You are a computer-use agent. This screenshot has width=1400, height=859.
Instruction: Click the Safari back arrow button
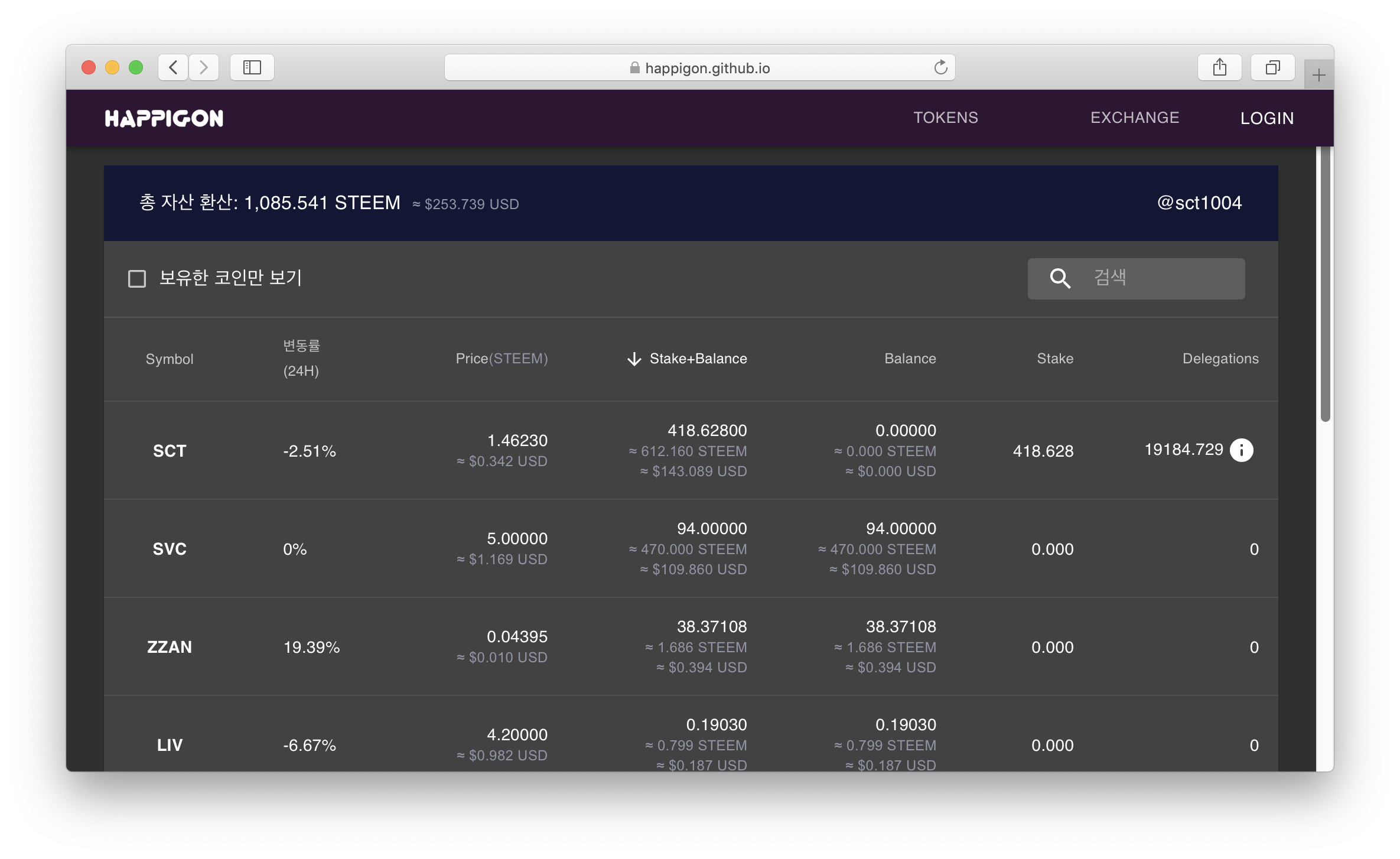coord(173,67)
